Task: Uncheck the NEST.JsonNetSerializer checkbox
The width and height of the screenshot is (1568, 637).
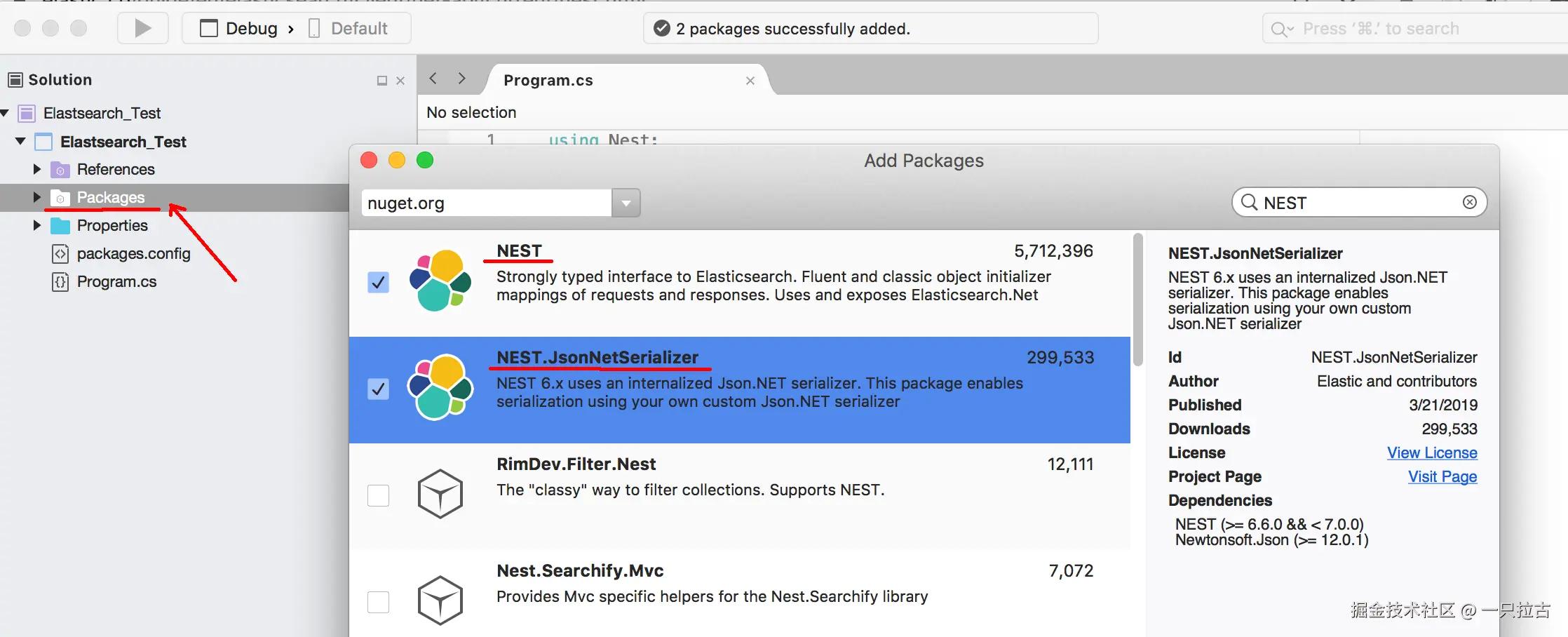Action: [x=379, y=389]
